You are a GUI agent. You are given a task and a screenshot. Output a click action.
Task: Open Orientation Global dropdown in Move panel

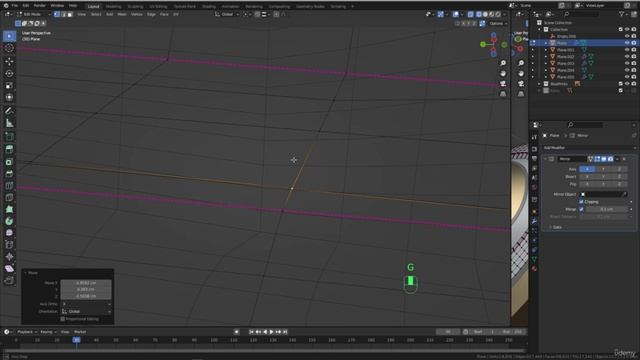pos(86,311)
